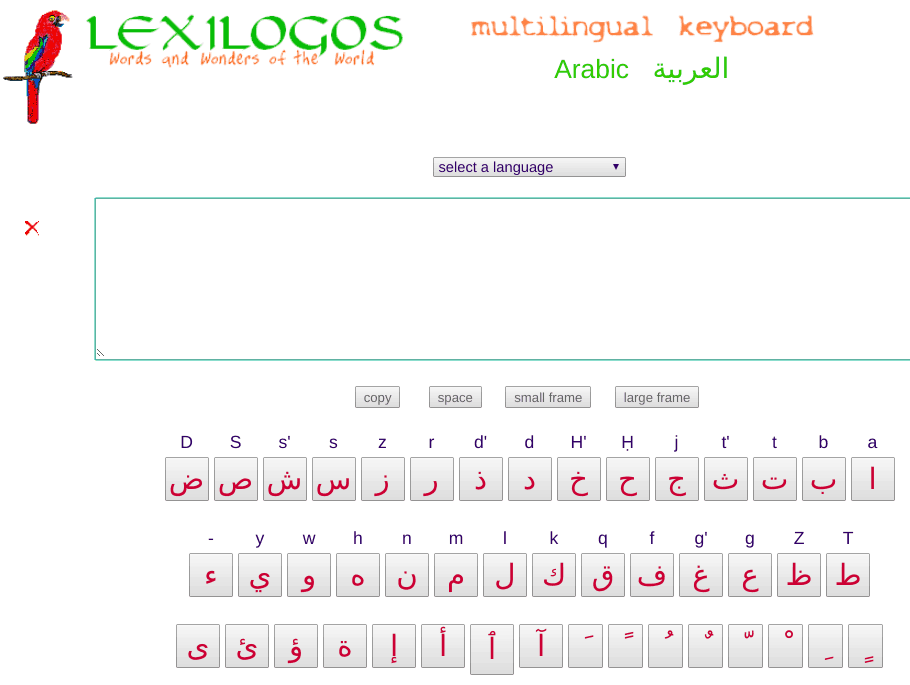910x685 pixels.
Task: Insert the ٱ alif wasla key
Action: click(x=492, y=650)
